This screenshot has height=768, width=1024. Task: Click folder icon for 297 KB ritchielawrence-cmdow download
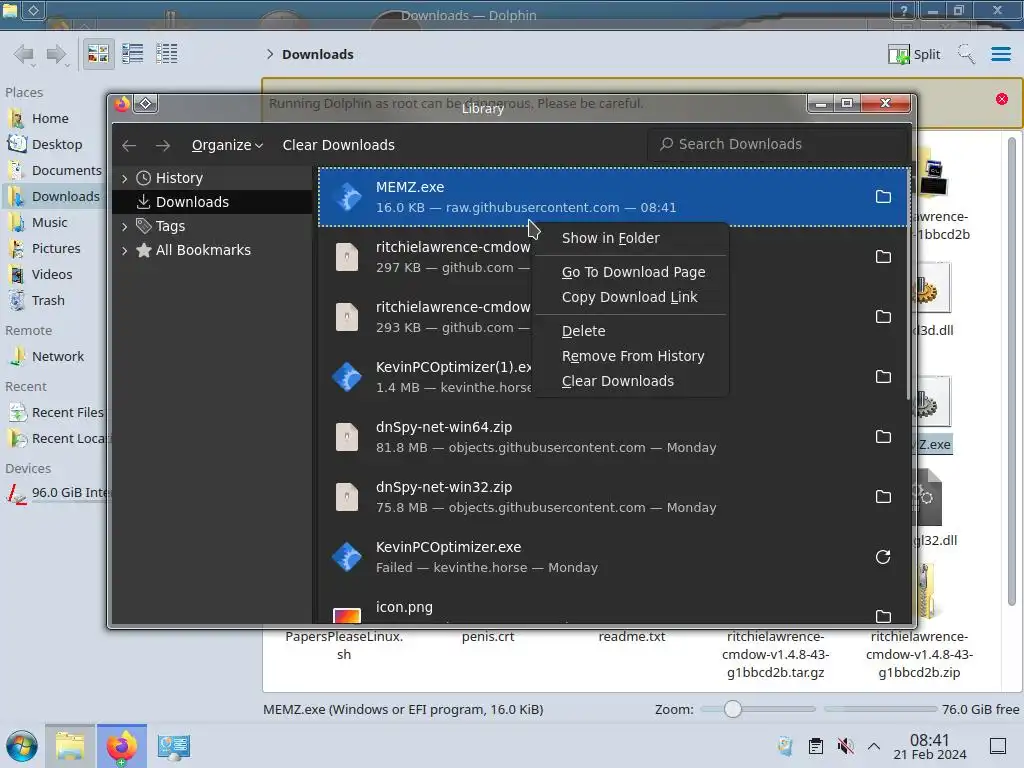coord(883,257)
